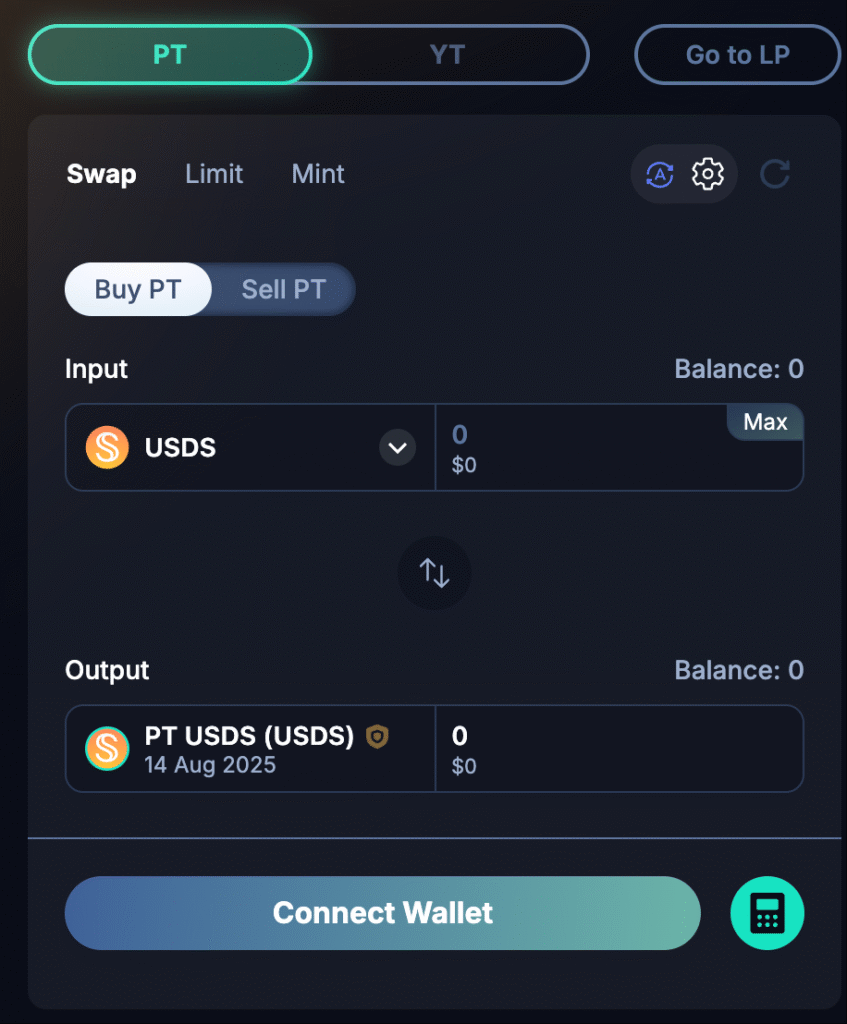
Task: Open the settings gear icon
Action: tap(708, 174)
